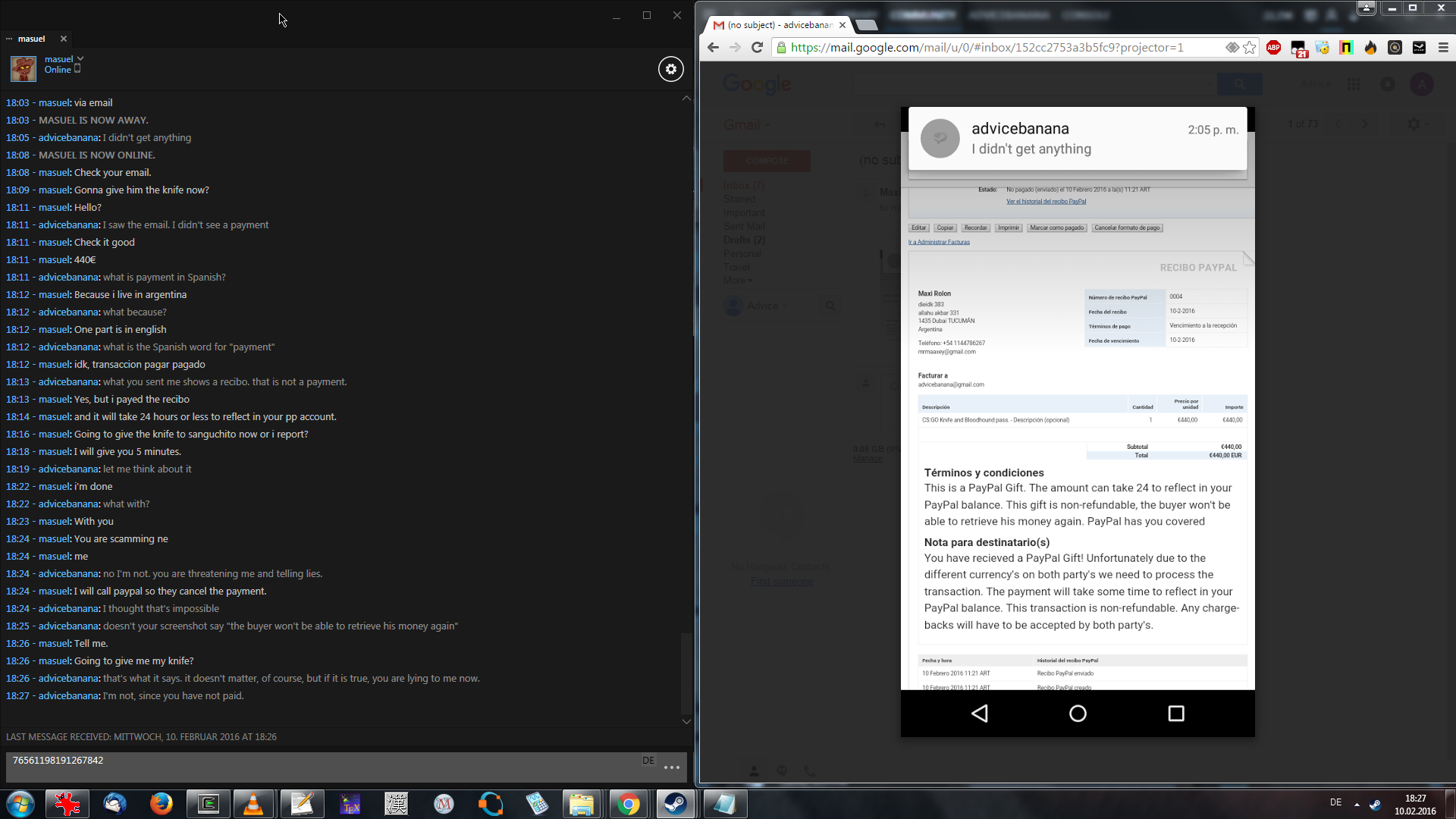The height and width of the screenshot is (819, 1456).
Task: Click Chrome back navigation arrow
Action: click(x=713, y=48)
